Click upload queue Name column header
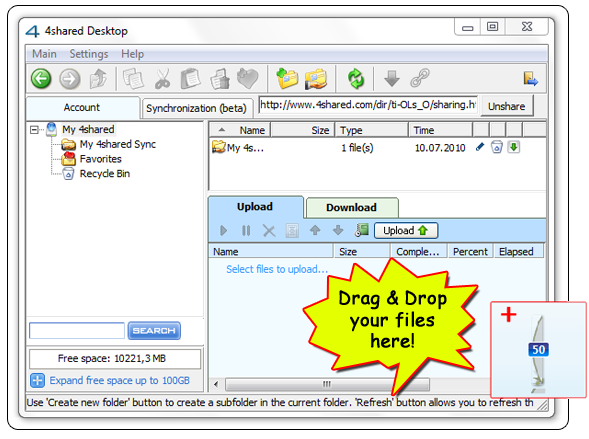This screenshot has height=439, width=589. click(x=271, y=252)
